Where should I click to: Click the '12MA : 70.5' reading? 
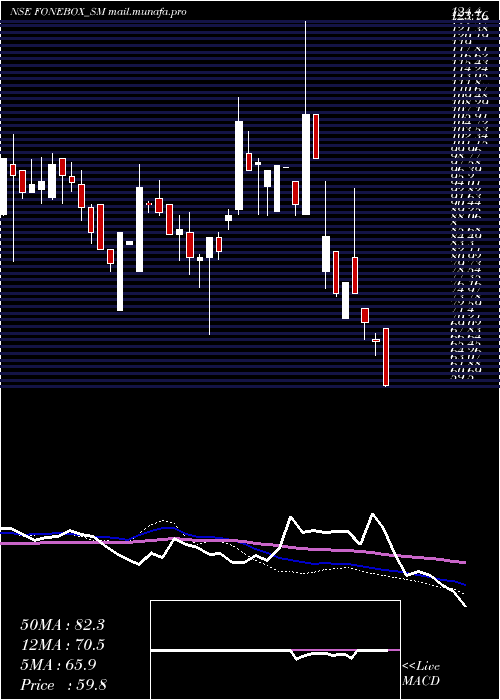click(x=62, y=645)
